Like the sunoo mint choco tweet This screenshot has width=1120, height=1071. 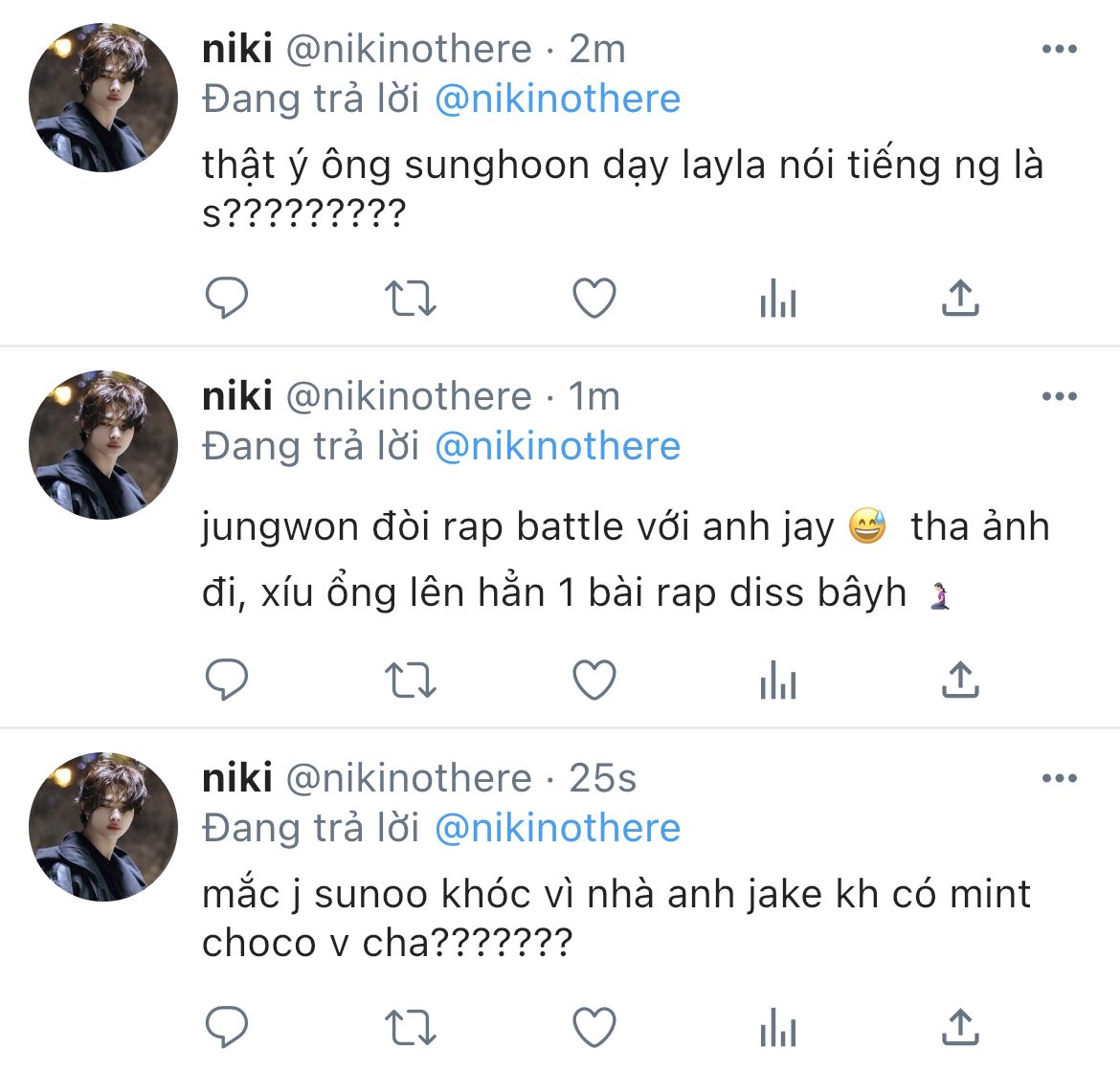point(594,1027)
